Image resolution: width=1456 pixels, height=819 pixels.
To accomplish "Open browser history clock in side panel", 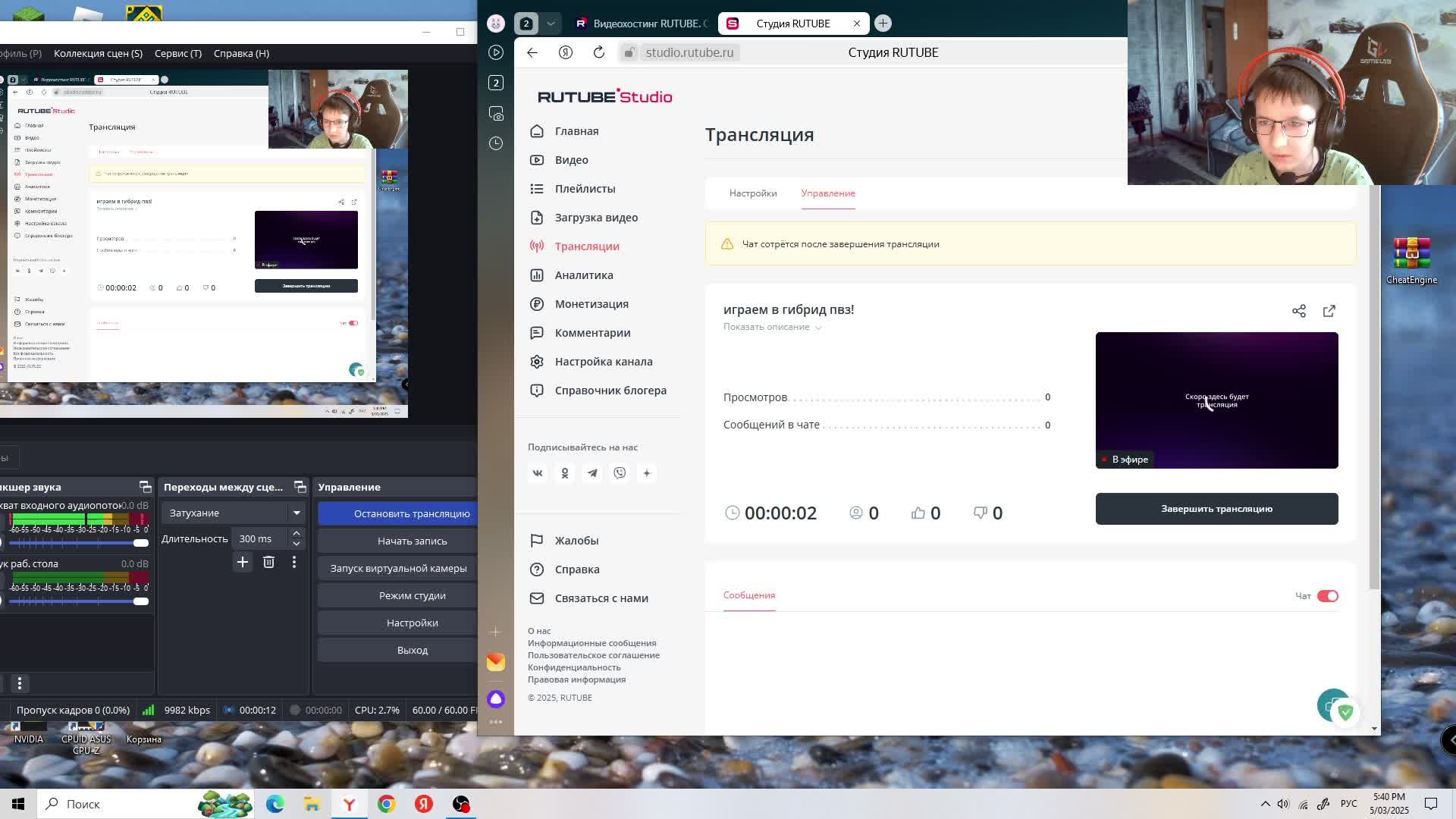I will click(x=496, y=143).
